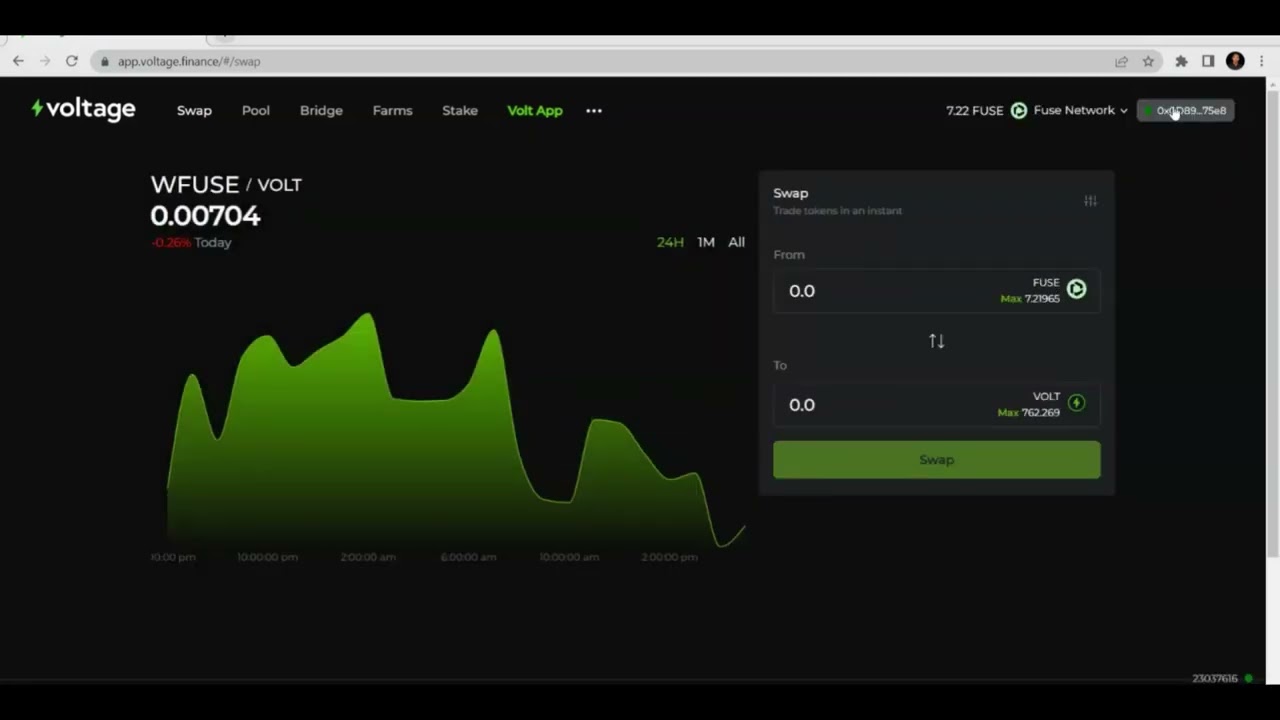
Task: Click the -0.26% Today change label
Action: coord(191,243)
